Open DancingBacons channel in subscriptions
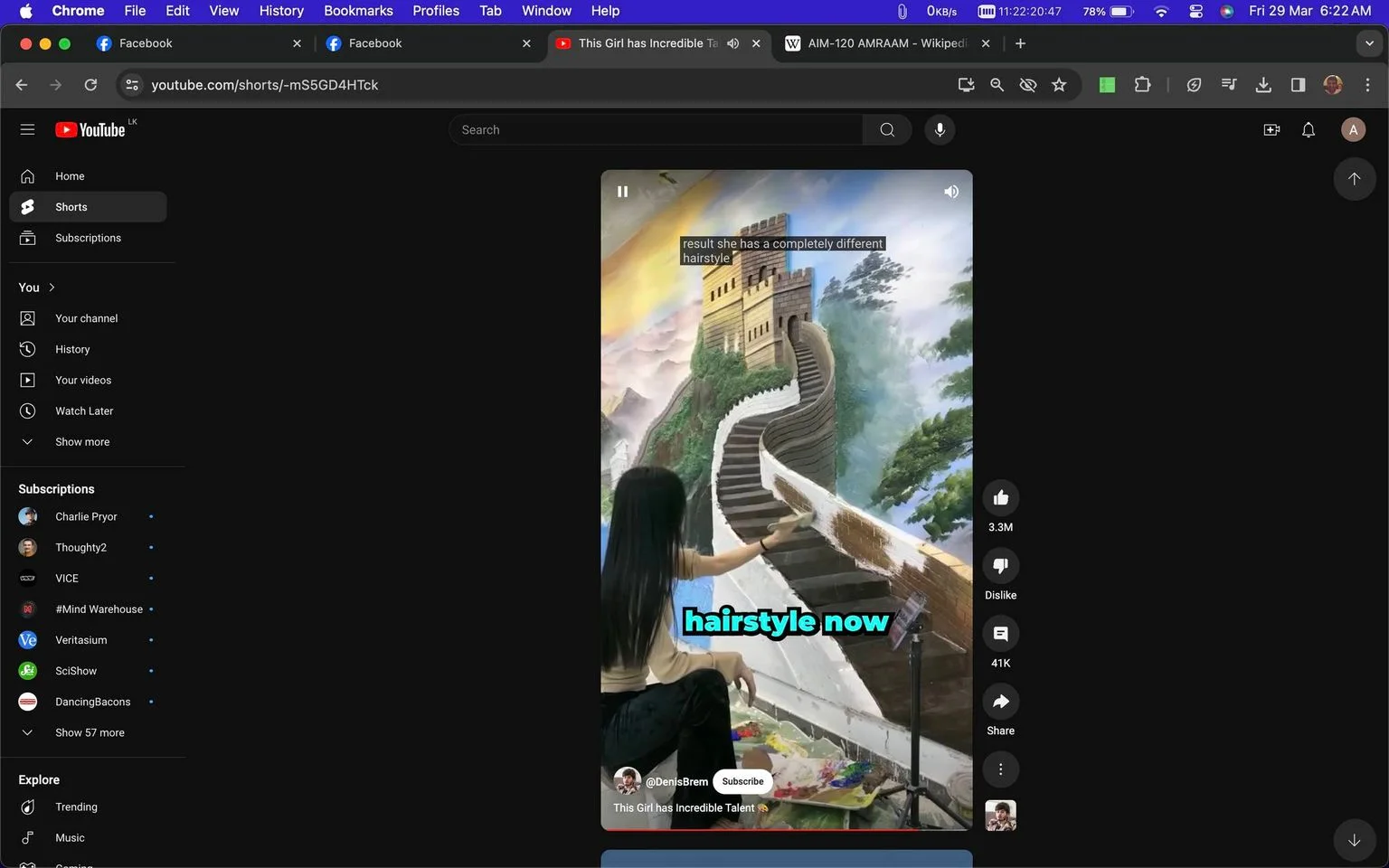1389x868 pixels. pos(88,701)
